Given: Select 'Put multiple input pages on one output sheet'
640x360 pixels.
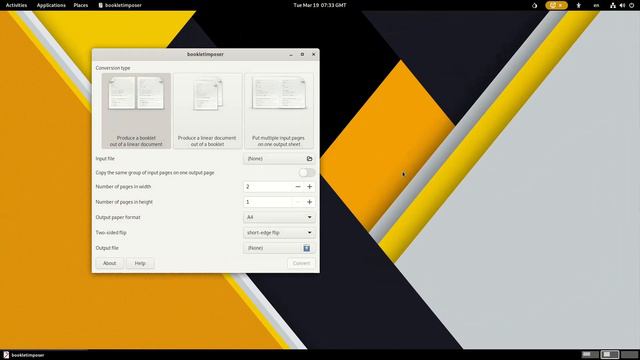Looking at the screenshot, I should coord(279,111).
